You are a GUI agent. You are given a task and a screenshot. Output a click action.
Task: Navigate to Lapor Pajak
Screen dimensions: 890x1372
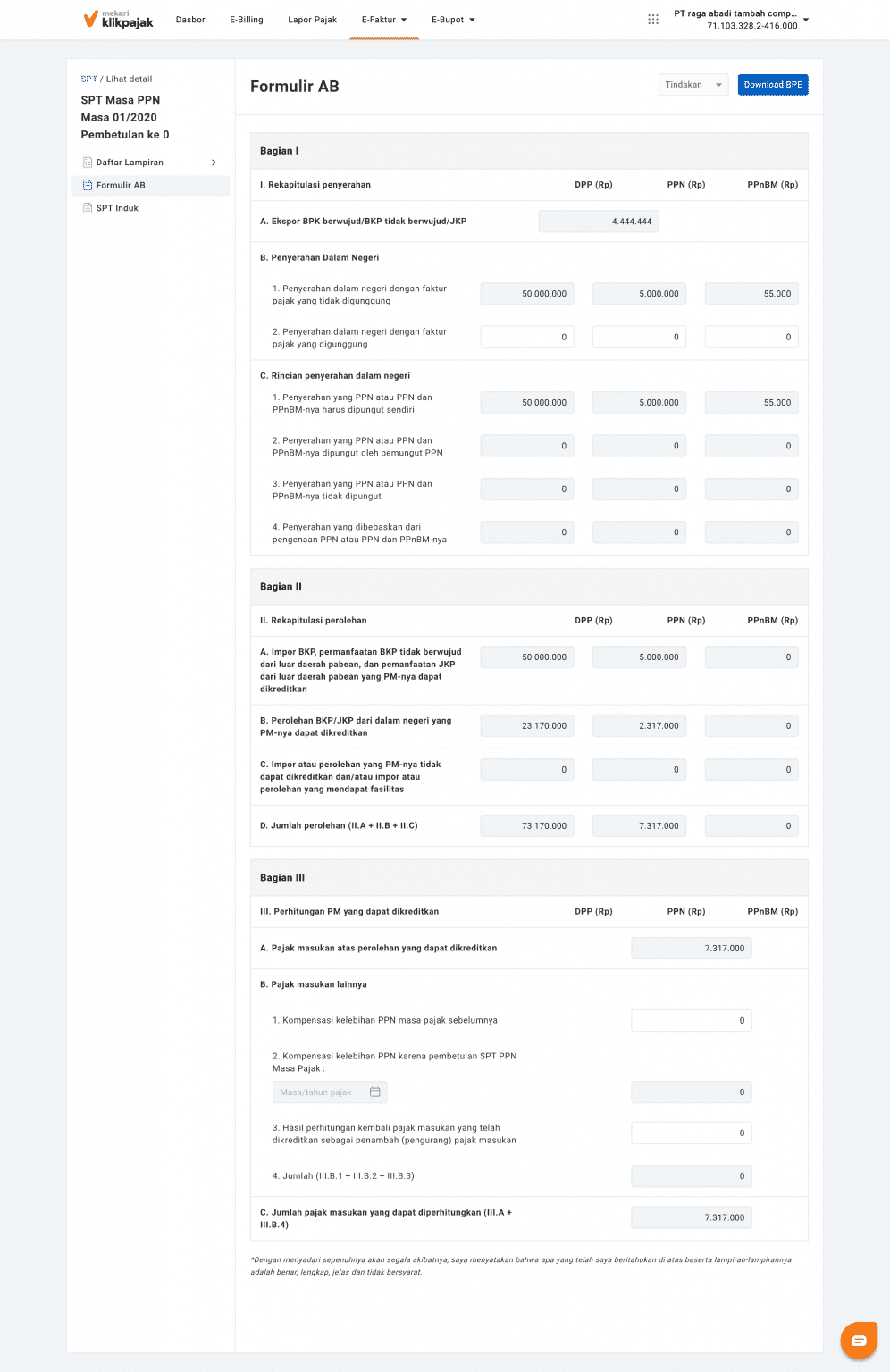pos(313,20)
